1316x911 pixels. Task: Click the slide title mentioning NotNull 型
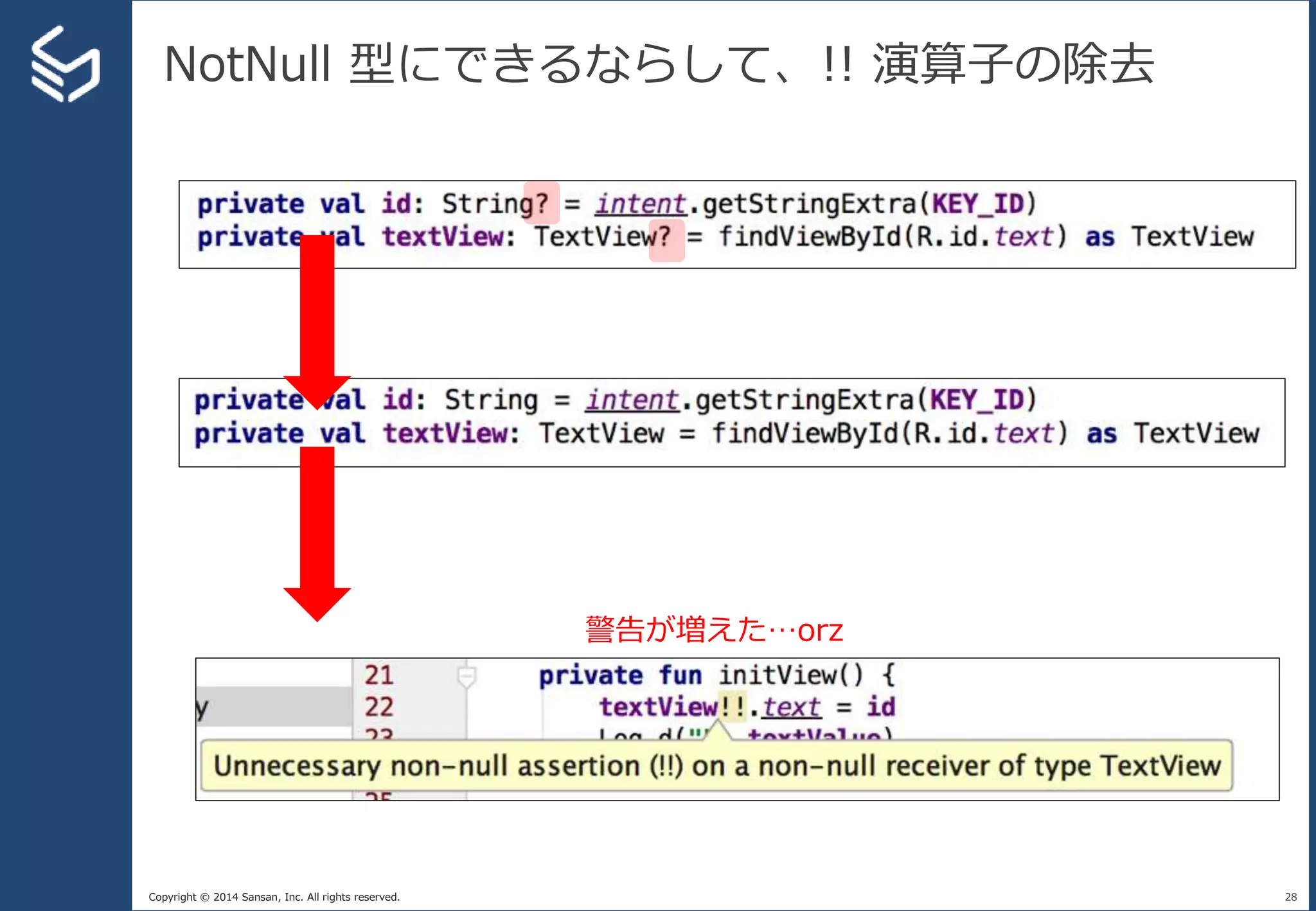[x=659, y=64]
